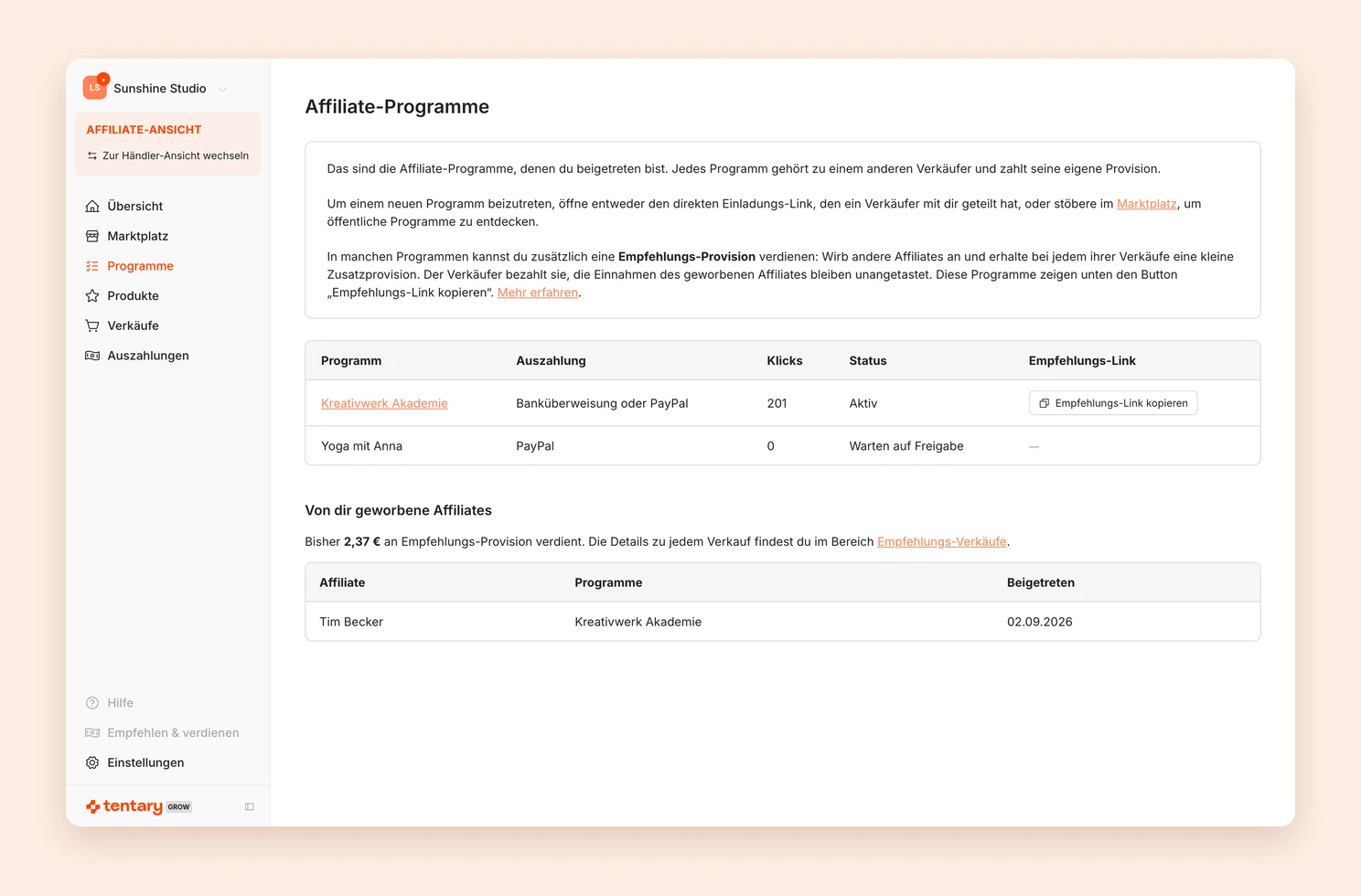Viewport: 1361px width, 896px height.
Task: Open Hilfe from the sidebar
Action: click(x=121, y=703)
